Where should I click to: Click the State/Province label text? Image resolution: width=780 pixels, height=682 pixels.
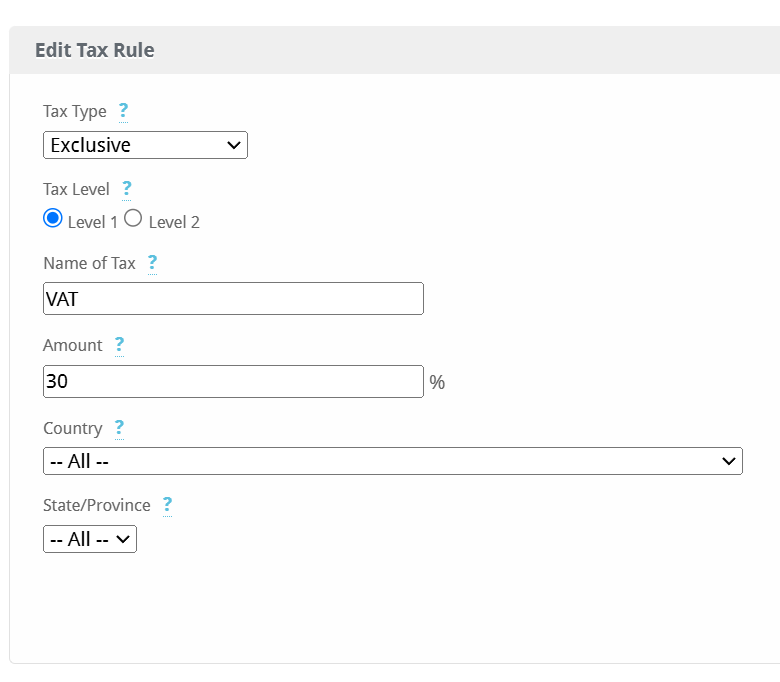coord(97,505)
